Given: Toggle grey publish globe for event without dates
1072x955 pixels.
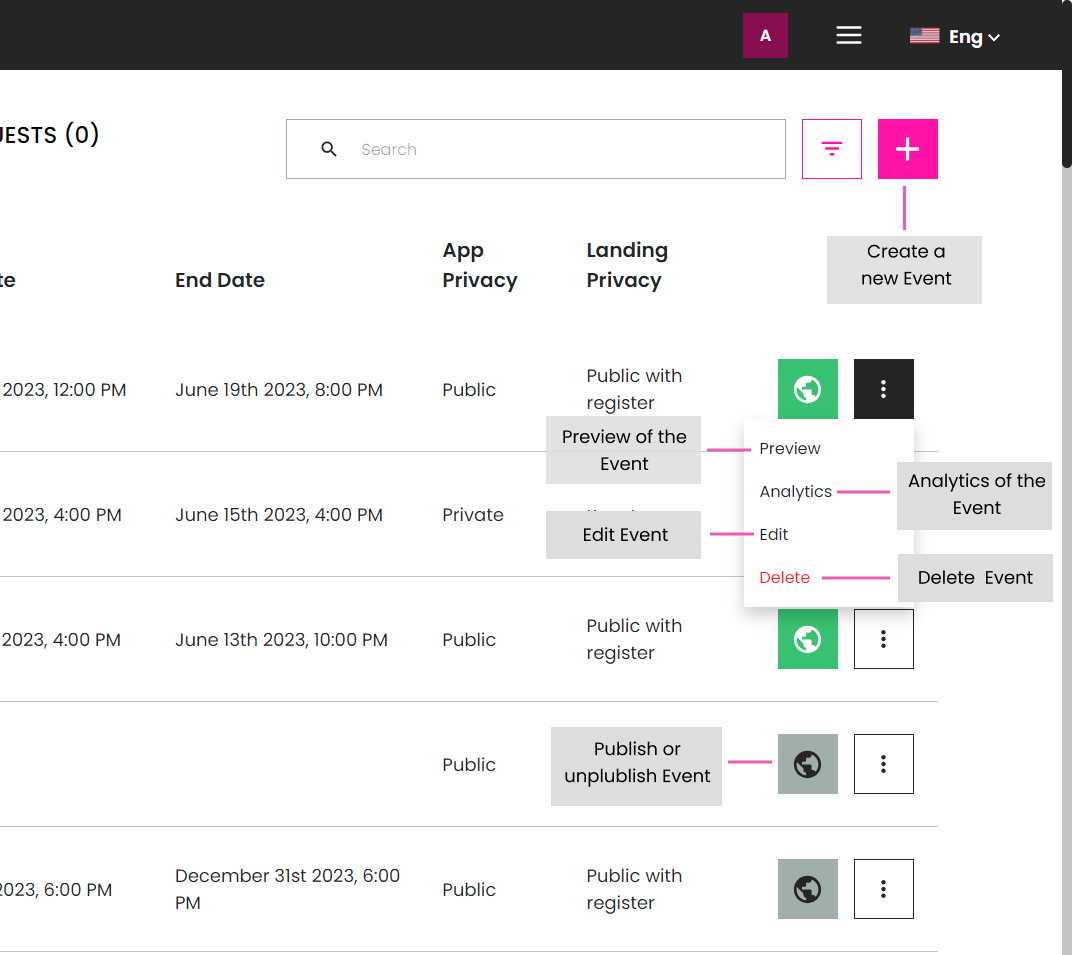Looking at the screenshot, I should [807, 764].
